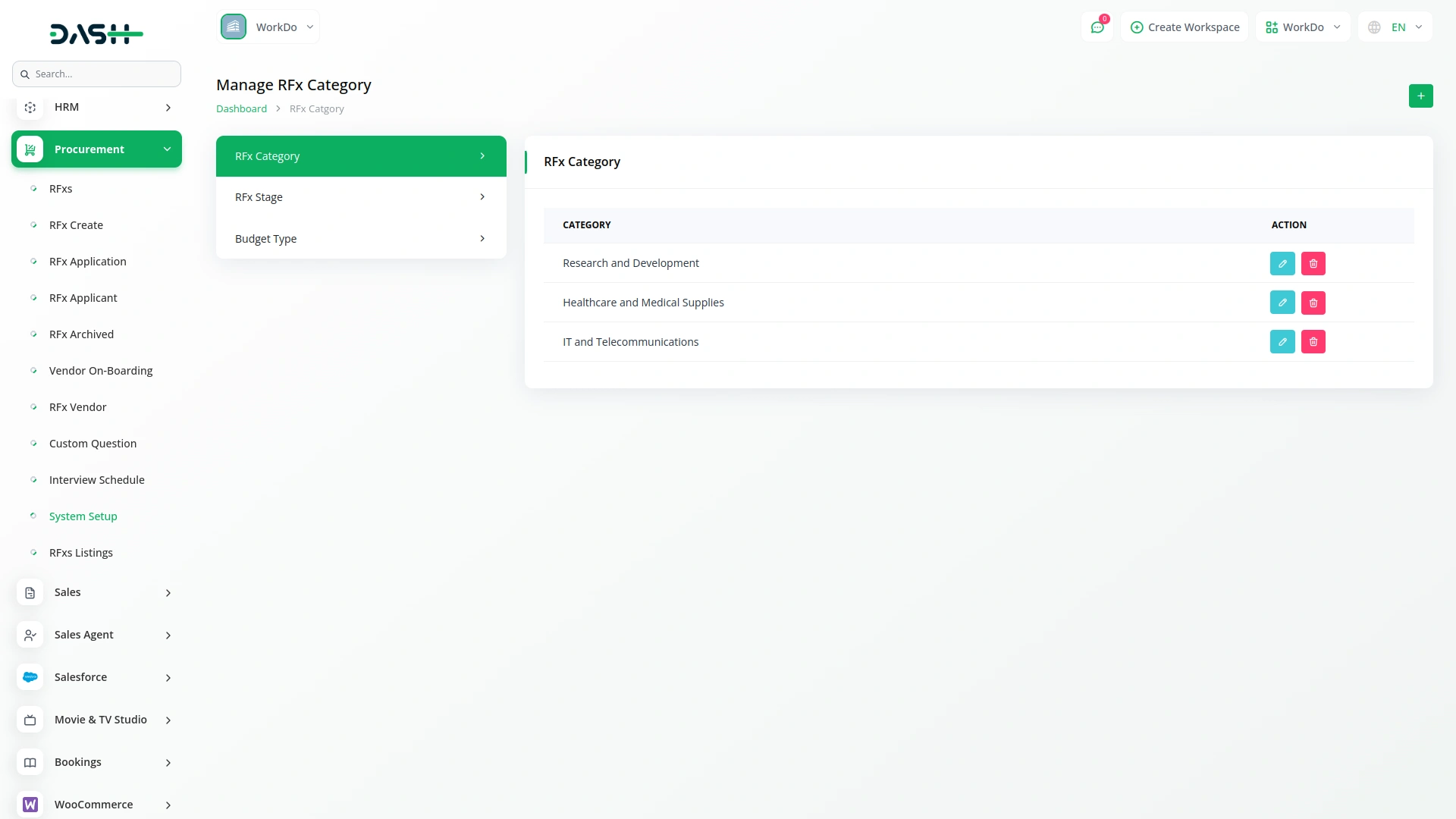1456x819 pixels.
Task: Switch to the RFx Stage tab
Action: 361,197
